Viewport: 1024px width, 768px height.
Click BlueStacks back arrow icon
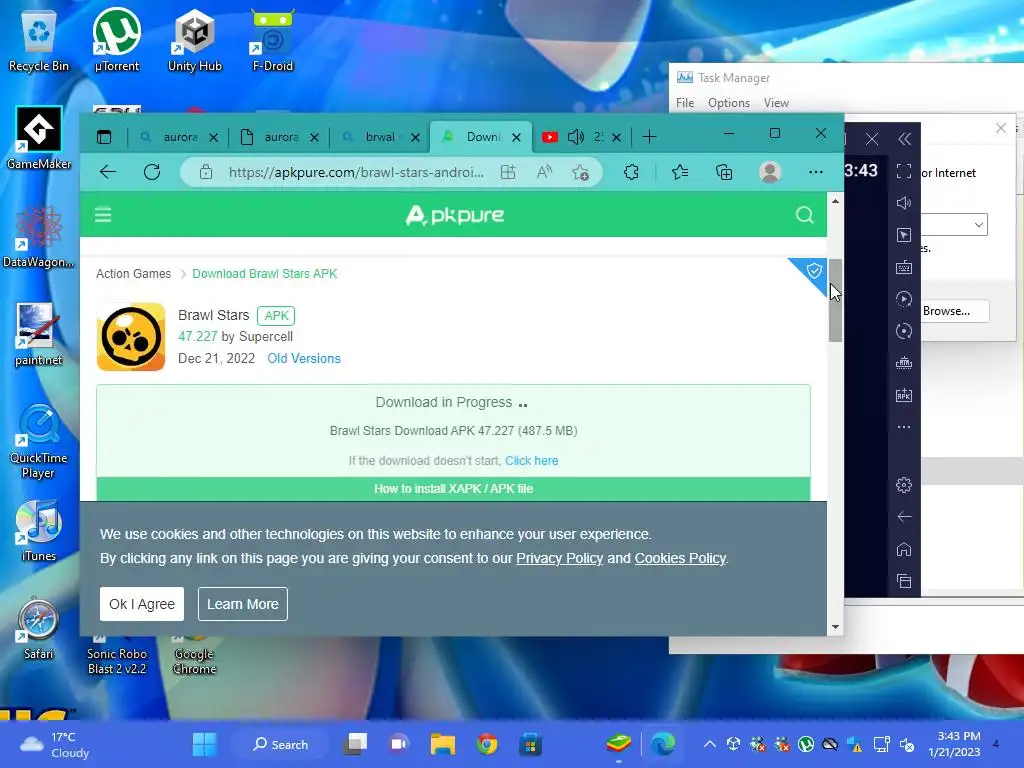(904, 517)
